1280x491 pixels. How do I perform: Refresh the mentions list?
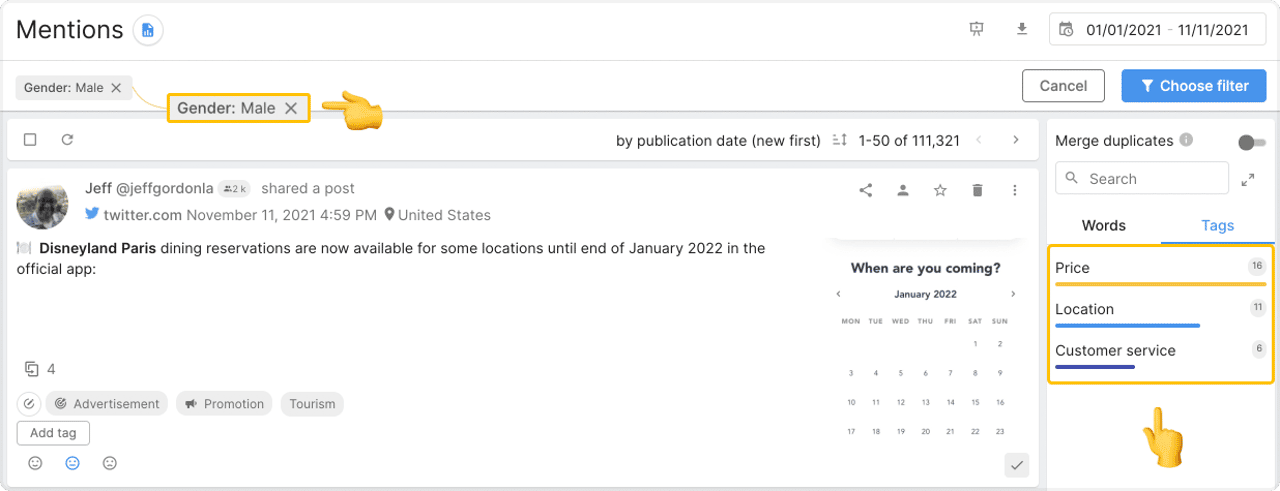point(67,140)
